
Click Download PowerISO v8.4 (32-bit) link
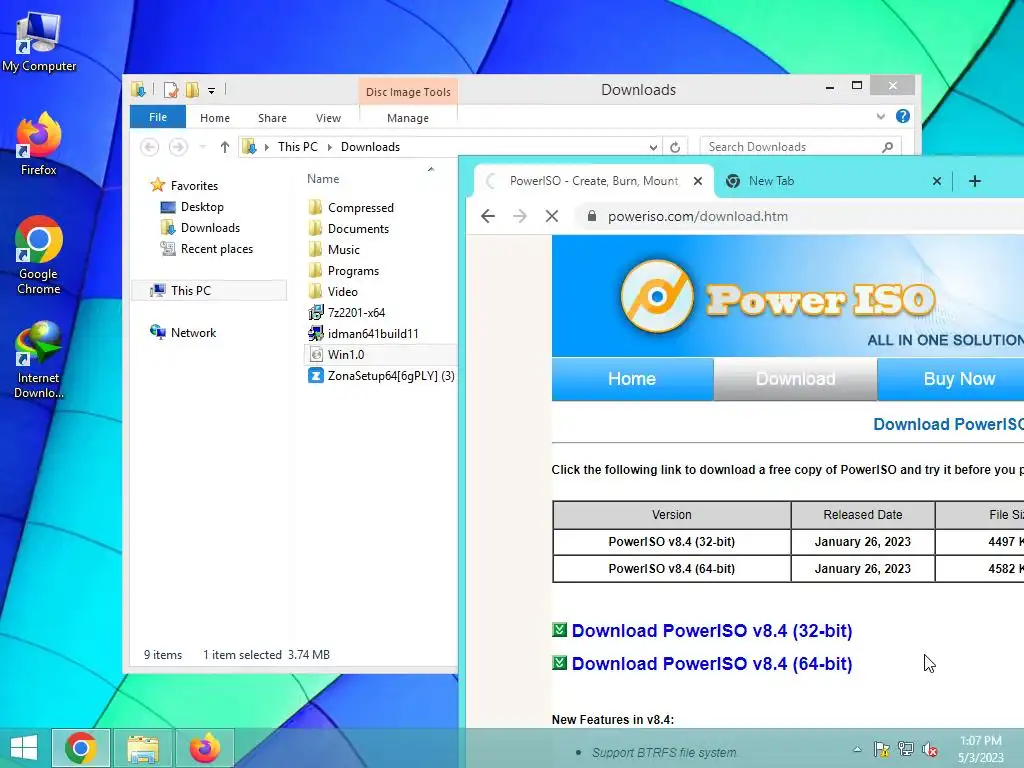(712, 631)
